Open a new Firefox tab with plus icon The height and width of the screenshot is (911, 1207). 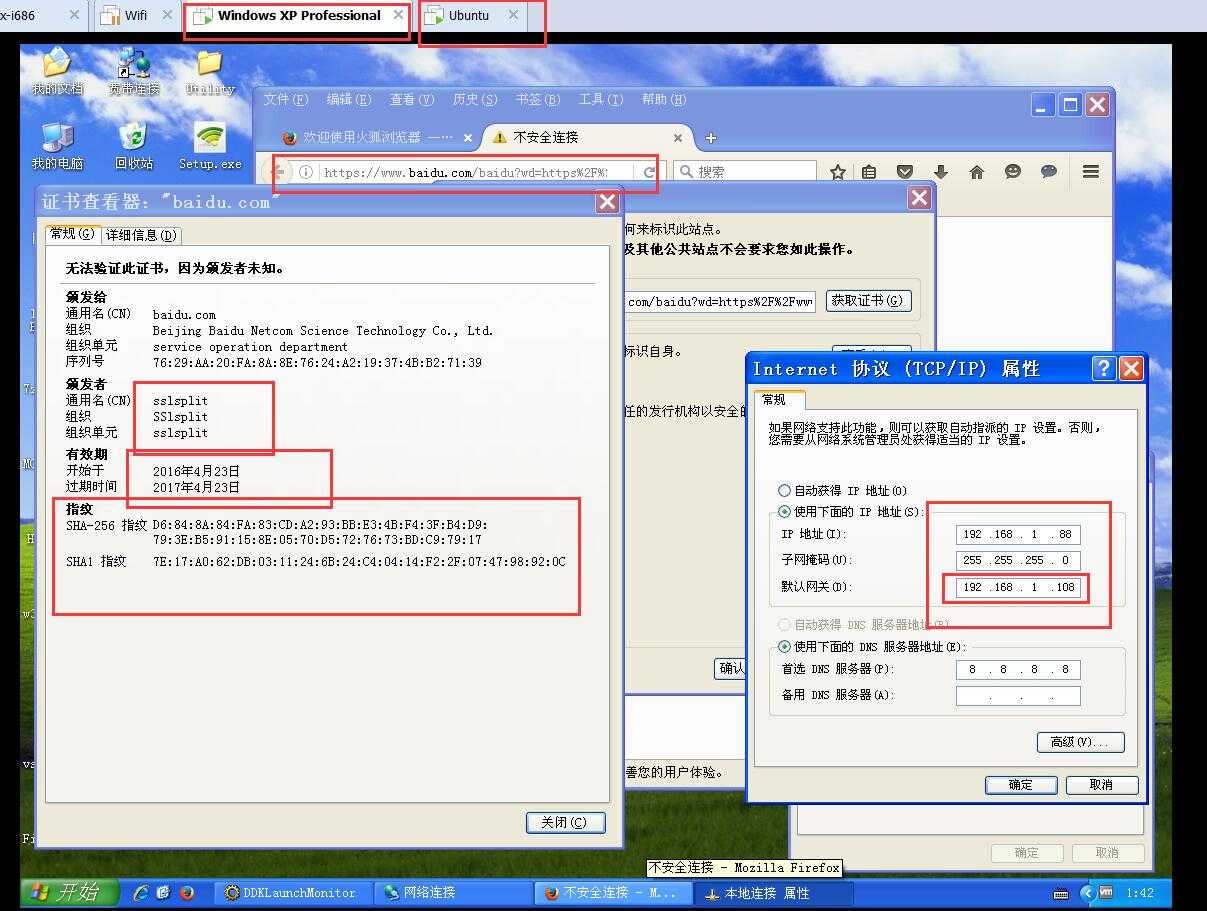711,138
